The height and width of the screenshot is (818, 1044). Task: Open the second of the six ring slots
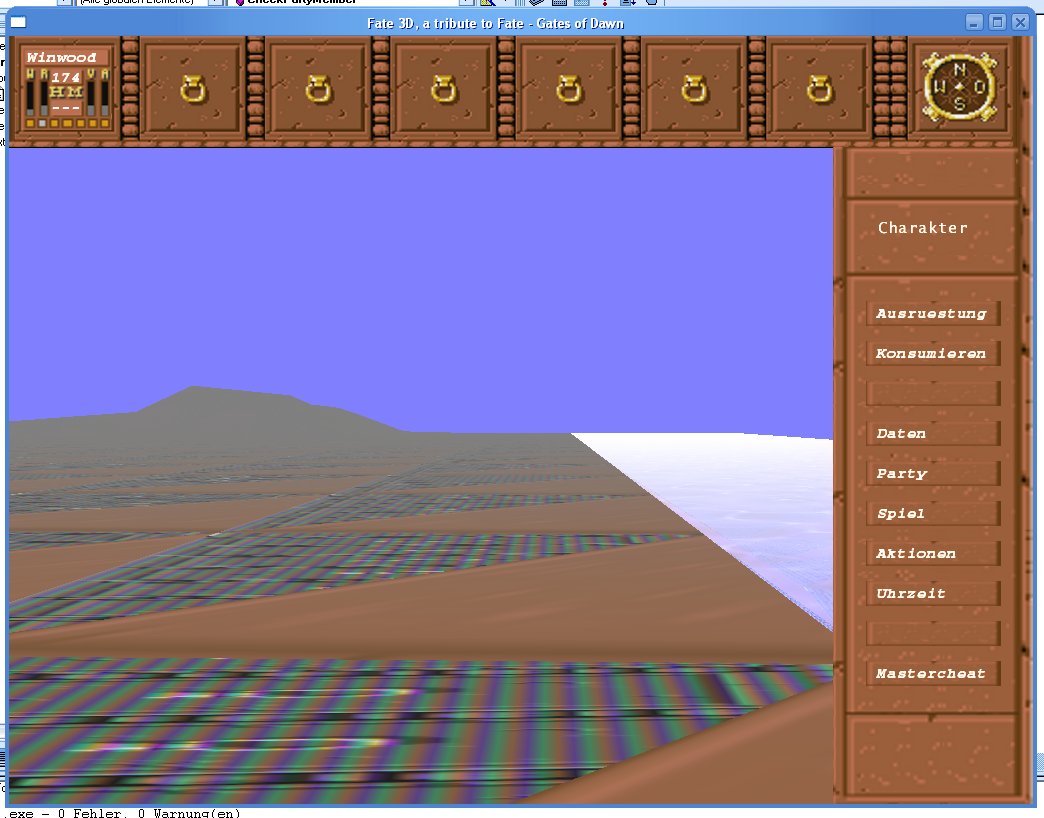318,88
